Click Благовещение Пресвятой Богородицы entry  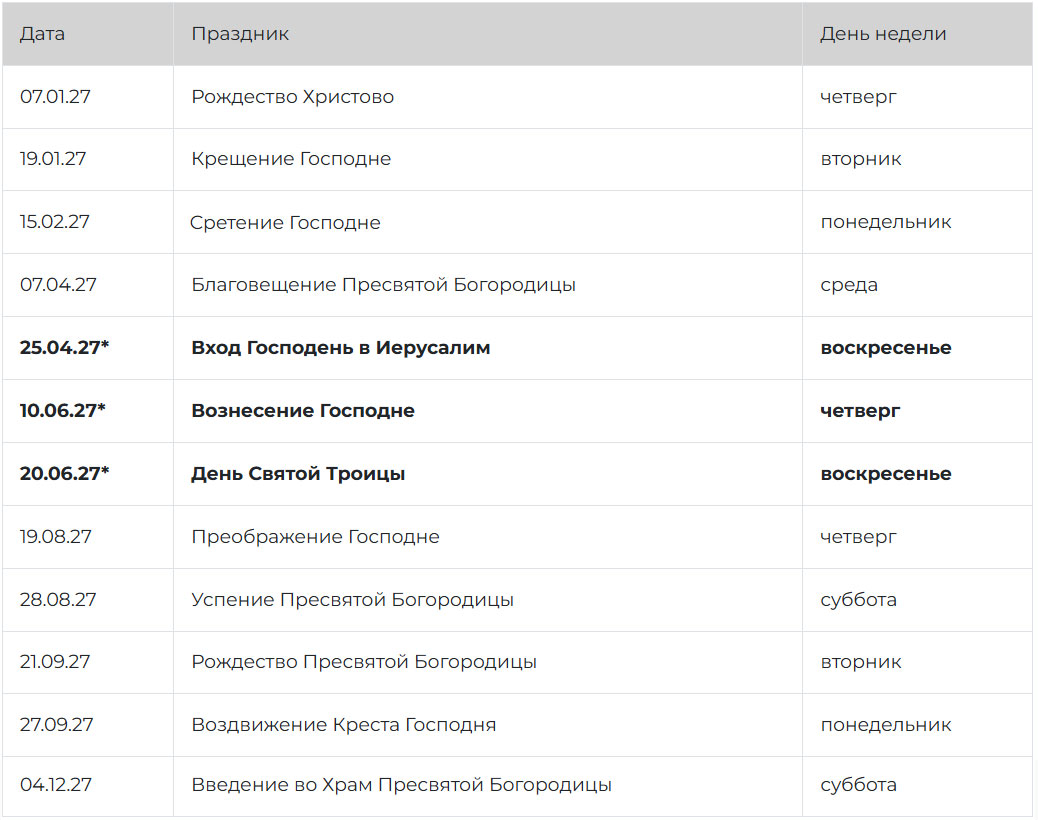(x=383, y=285)
